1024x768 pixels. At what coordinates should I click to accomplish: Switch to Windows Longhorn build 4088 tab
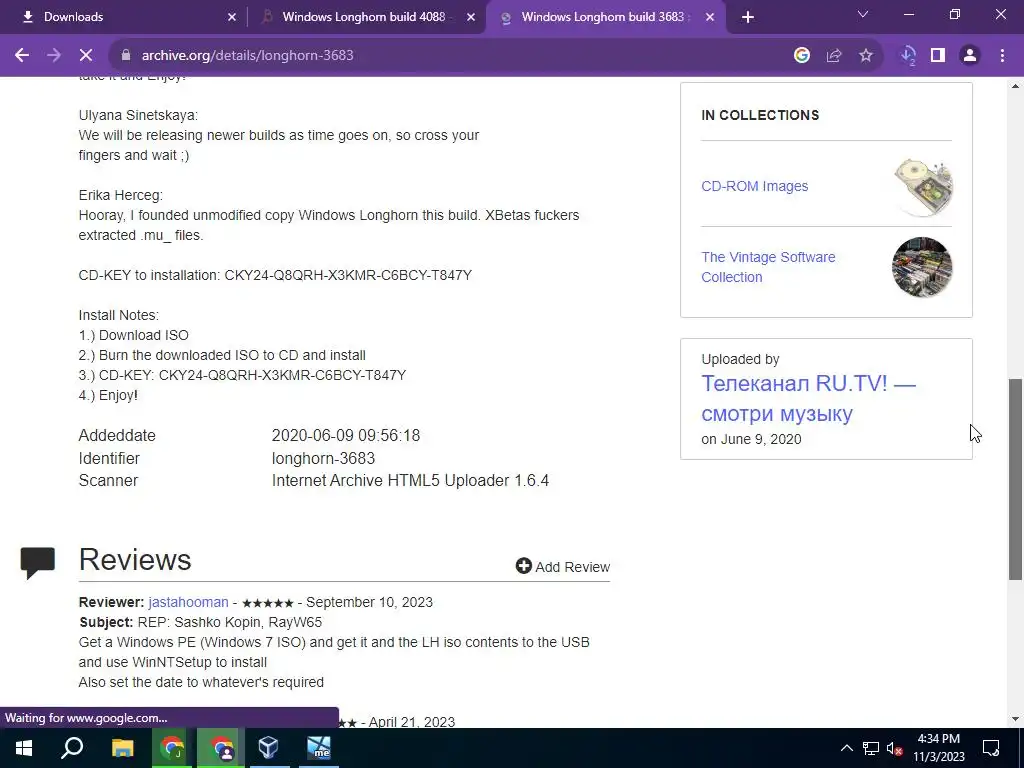click(x=366, y=17)
